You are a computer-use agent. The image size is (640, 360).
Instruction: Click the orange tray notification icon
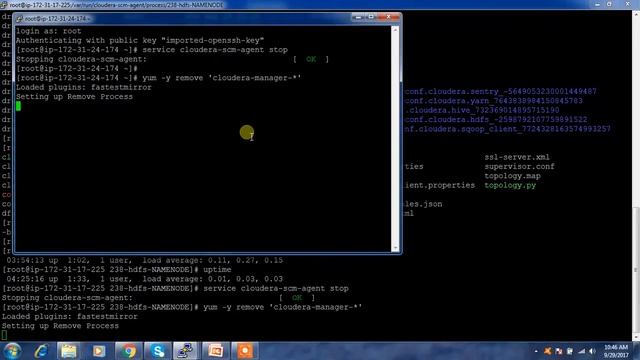tap(547, 351)
